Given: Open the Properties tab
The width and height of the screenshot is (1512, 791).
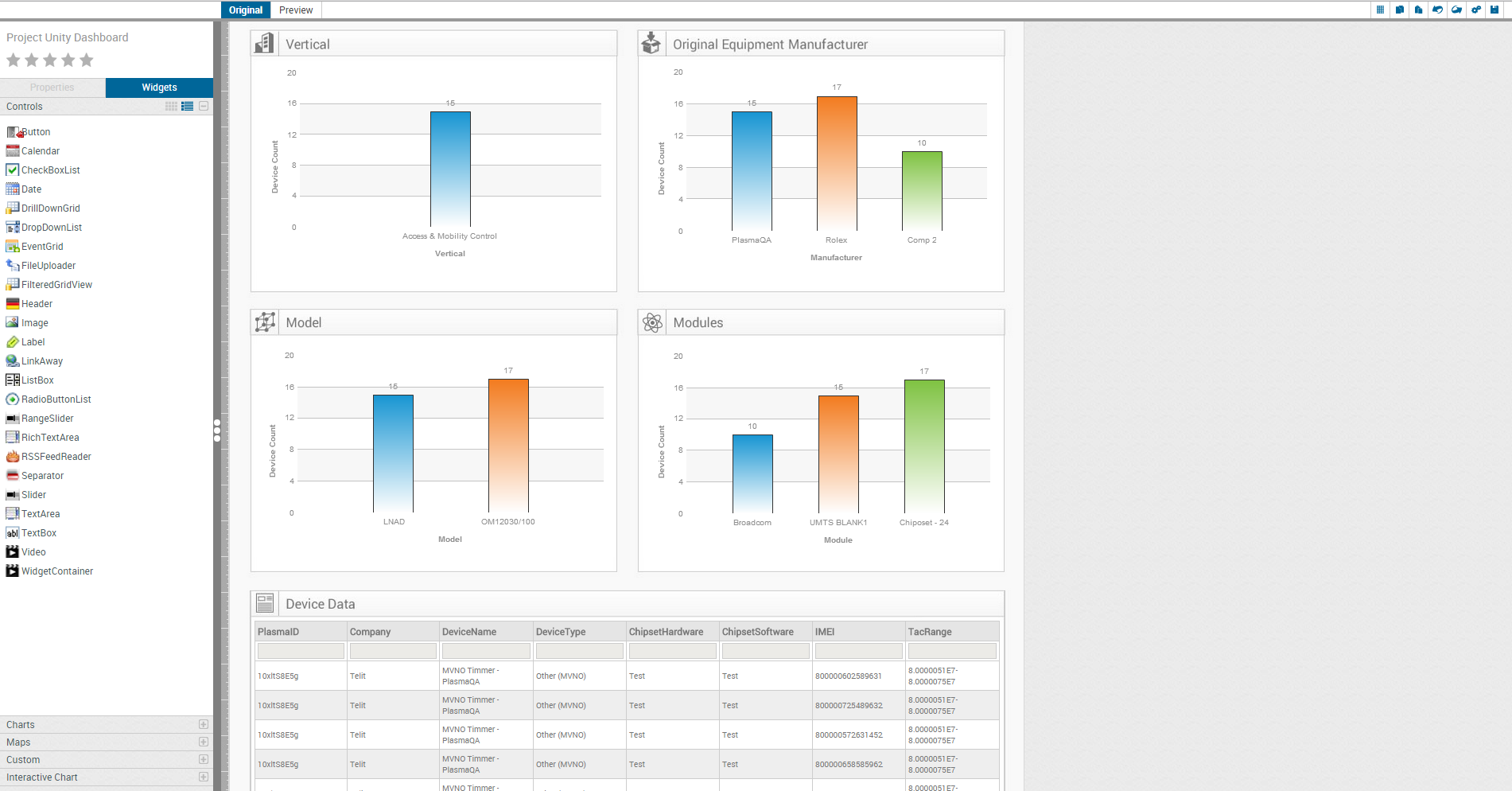Looking at the screenshot, I should (x=52, y=87).
